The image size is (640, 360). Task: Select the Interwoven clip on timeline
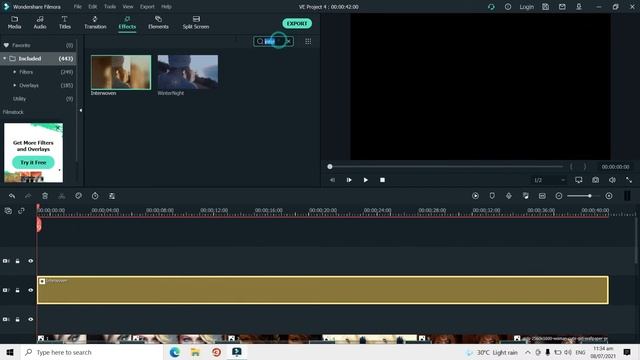click(x=323, y=290)
